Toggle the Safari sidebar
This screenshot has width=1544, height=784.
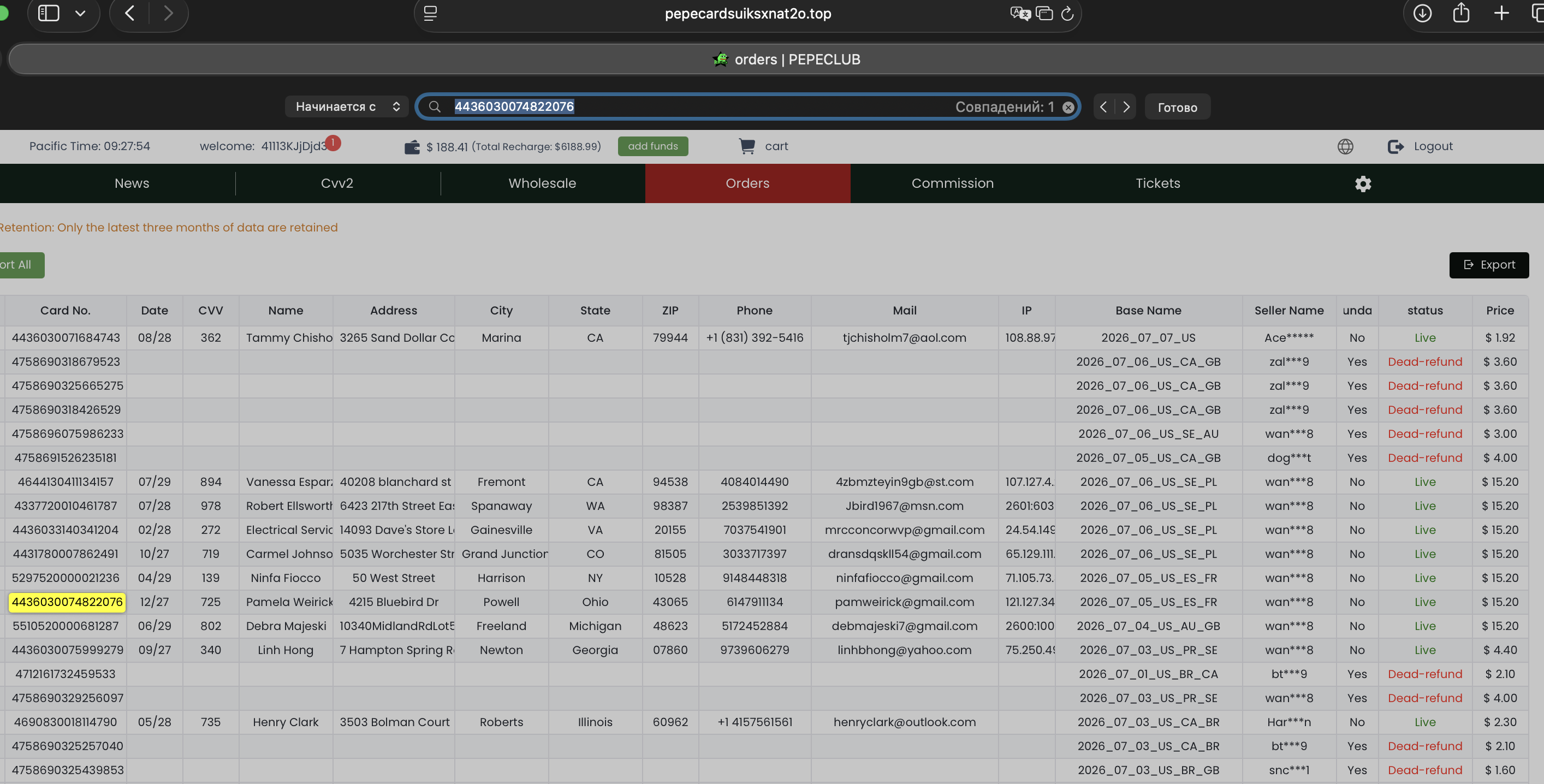[49, 13]
